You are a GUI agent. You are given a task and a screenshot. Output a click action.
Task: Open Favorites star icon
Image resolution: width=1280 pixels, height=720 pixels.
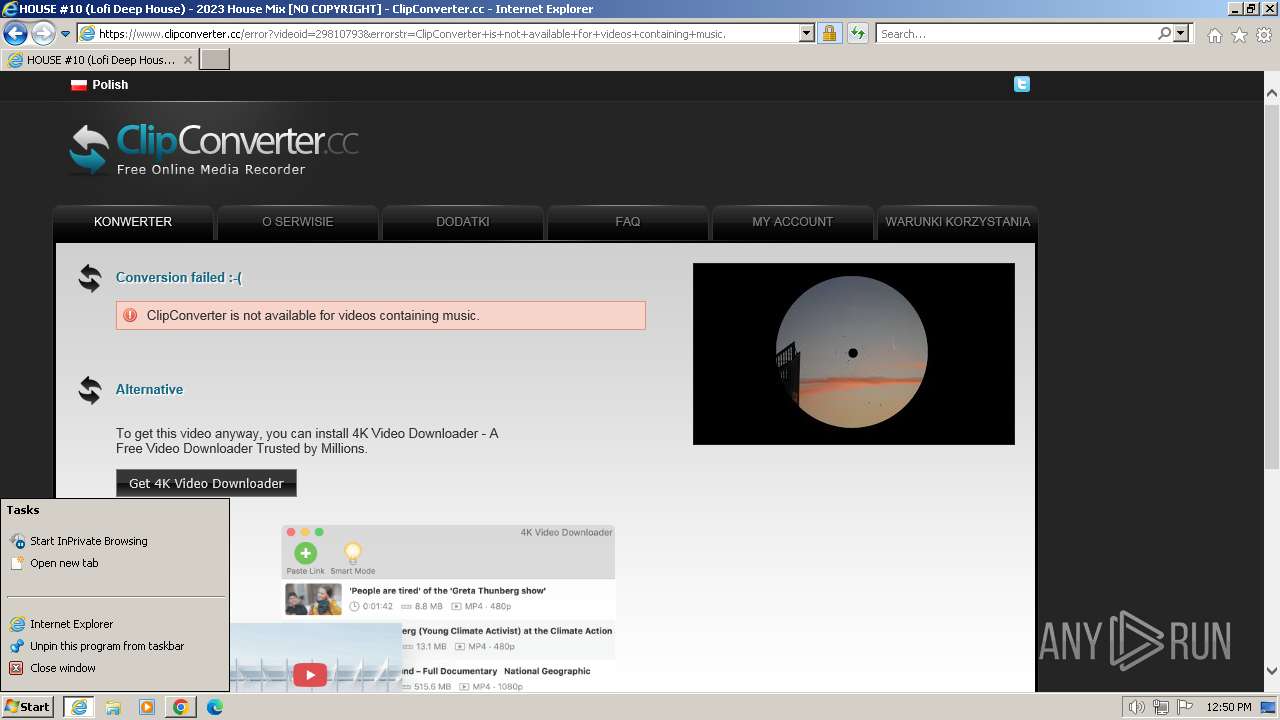pos(1239,35)
